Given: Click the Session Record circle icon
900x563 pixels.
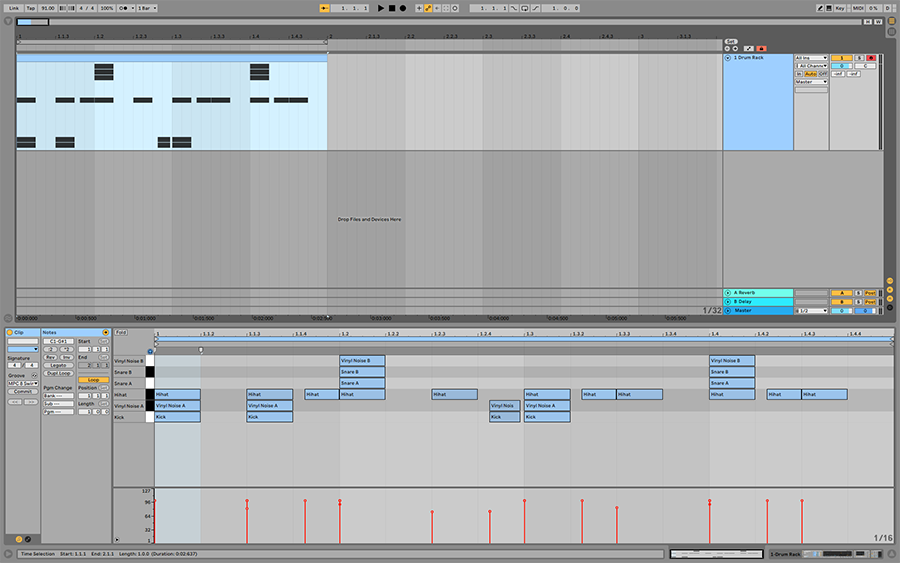Looking at the screenshot, I should point(455,8).
